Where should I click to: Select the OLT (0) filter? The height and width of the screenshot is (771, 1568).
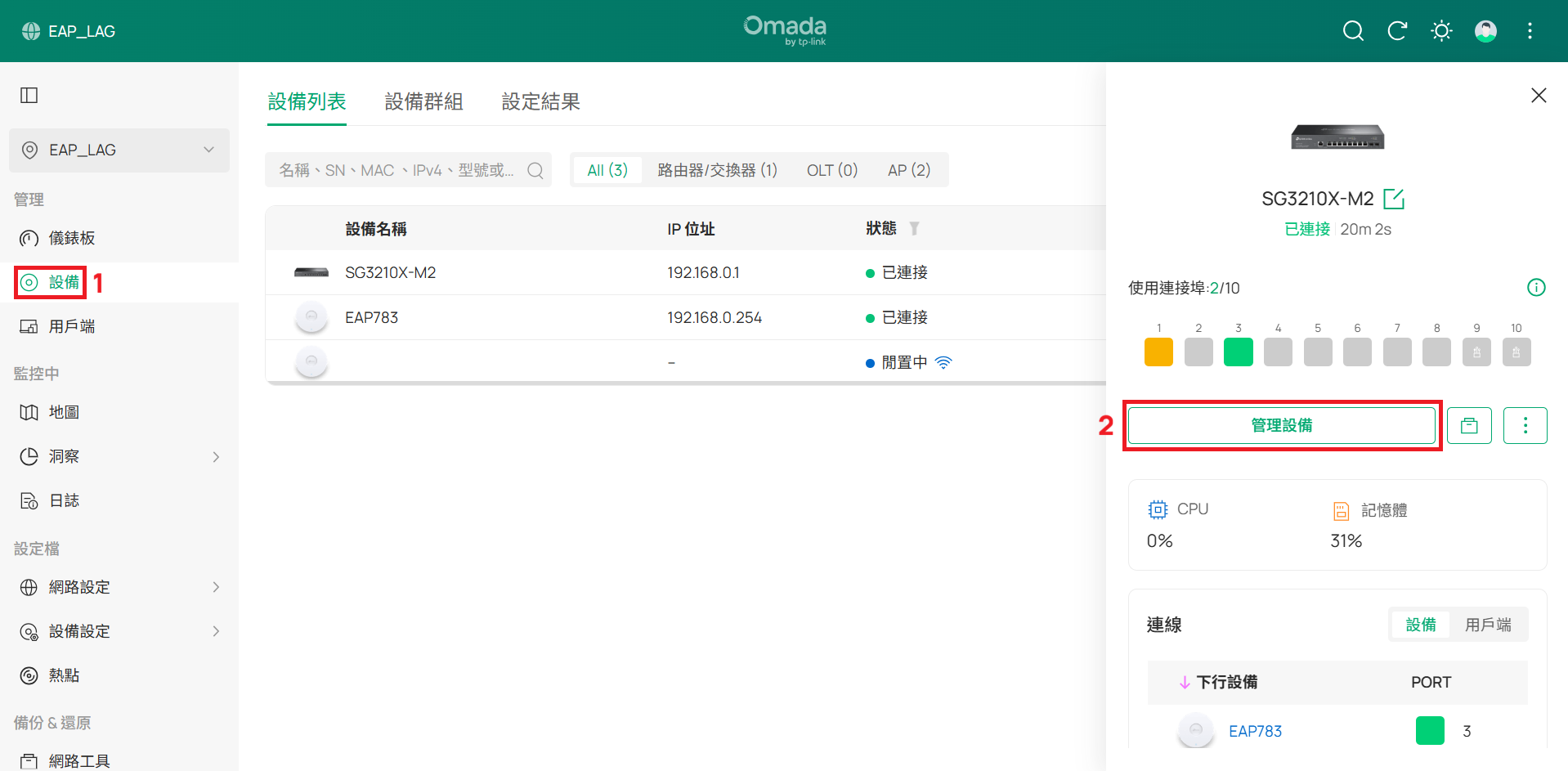(832, 170)
